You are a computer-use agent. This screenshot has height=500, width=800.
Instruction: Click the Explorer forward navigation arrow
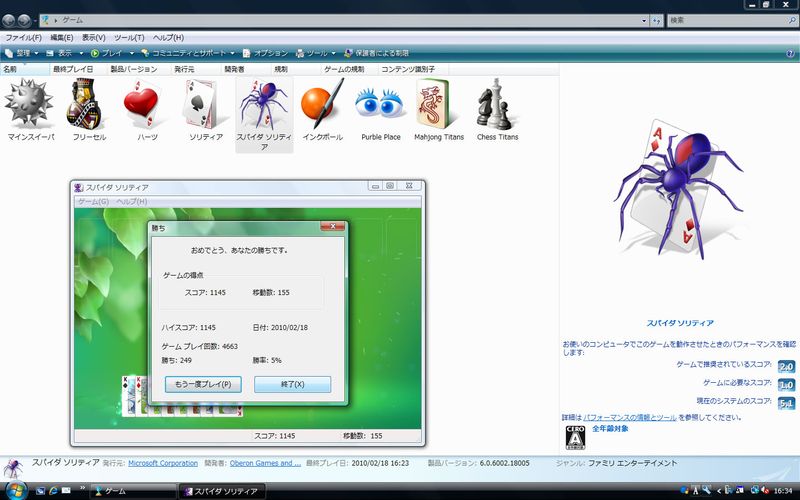24,20
